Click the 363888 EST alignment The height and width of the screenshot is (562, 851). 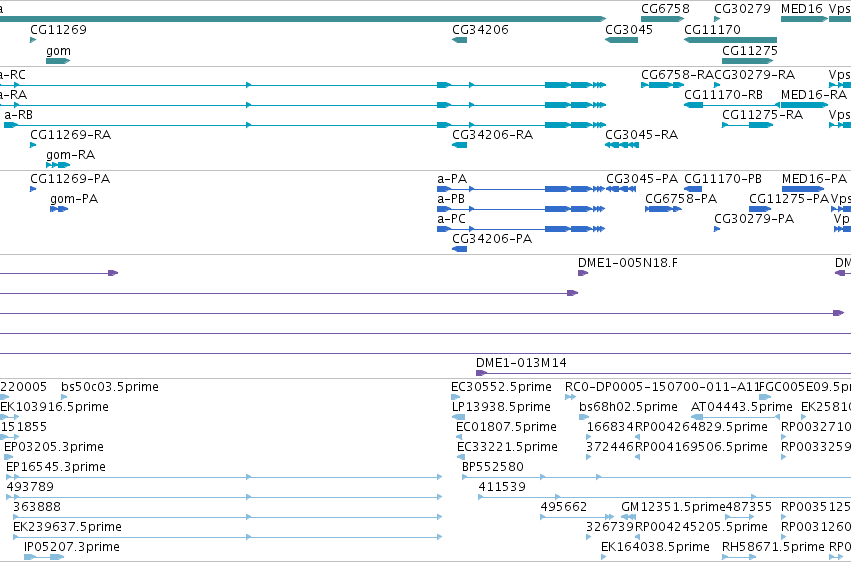tap(227, 517)
